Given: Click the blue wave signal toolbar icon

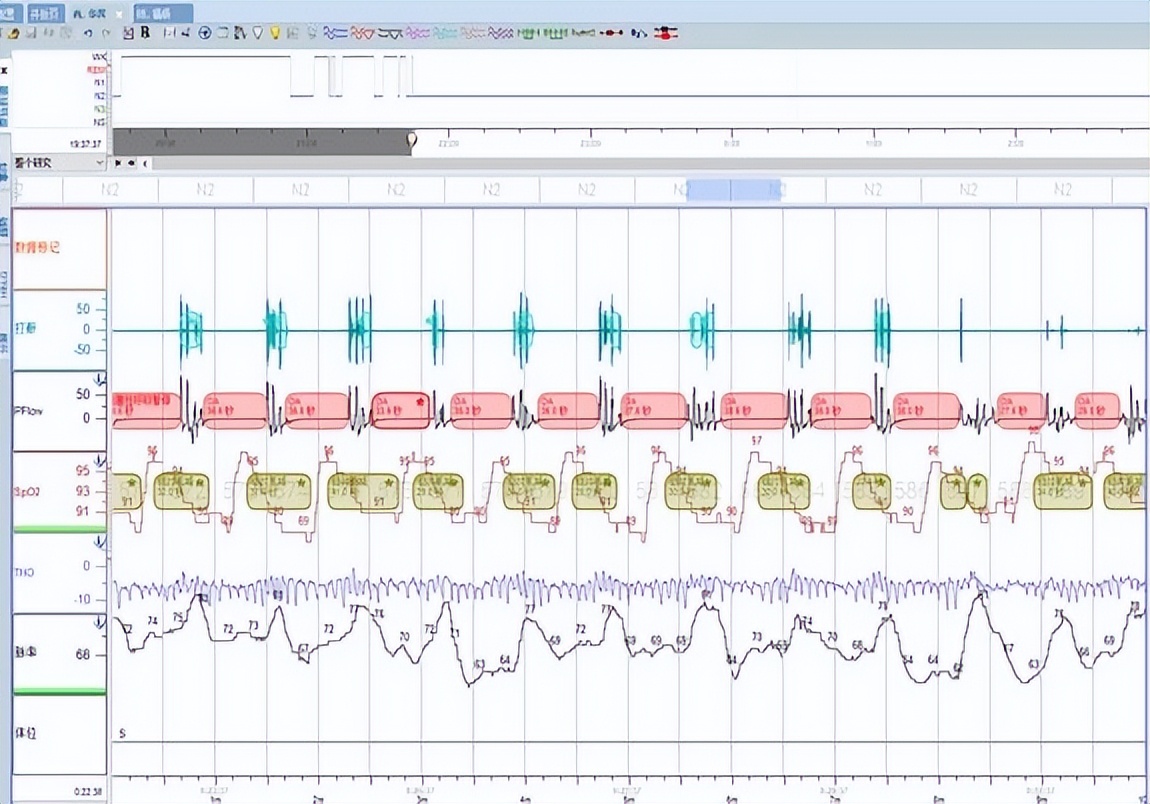Looking at the screenshot, I should 333,33.
